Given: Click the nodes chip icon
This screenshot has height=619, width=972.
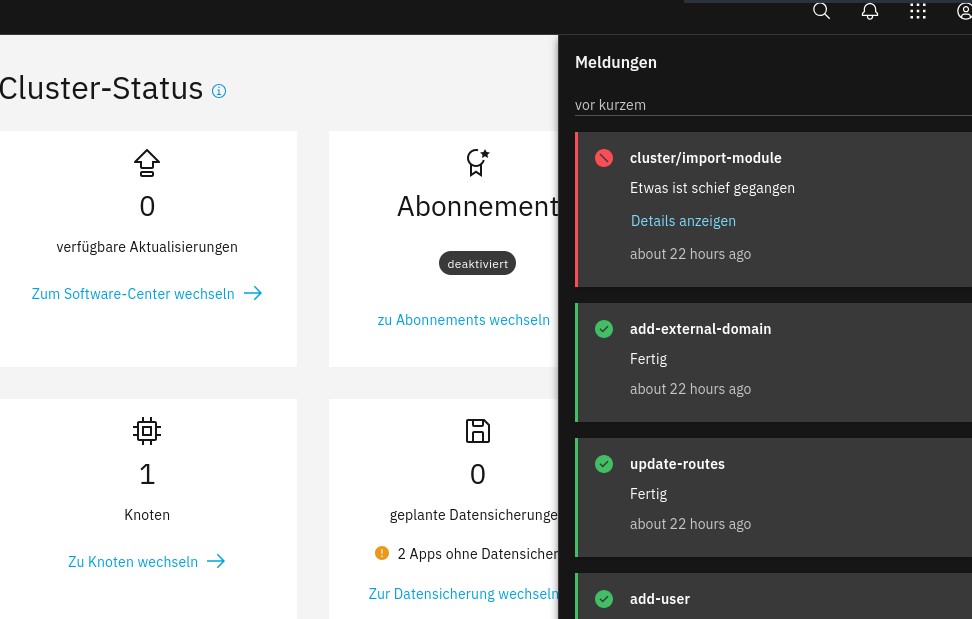Looking at the screenshot, I should pyautogui.click(x=147, y=431).
